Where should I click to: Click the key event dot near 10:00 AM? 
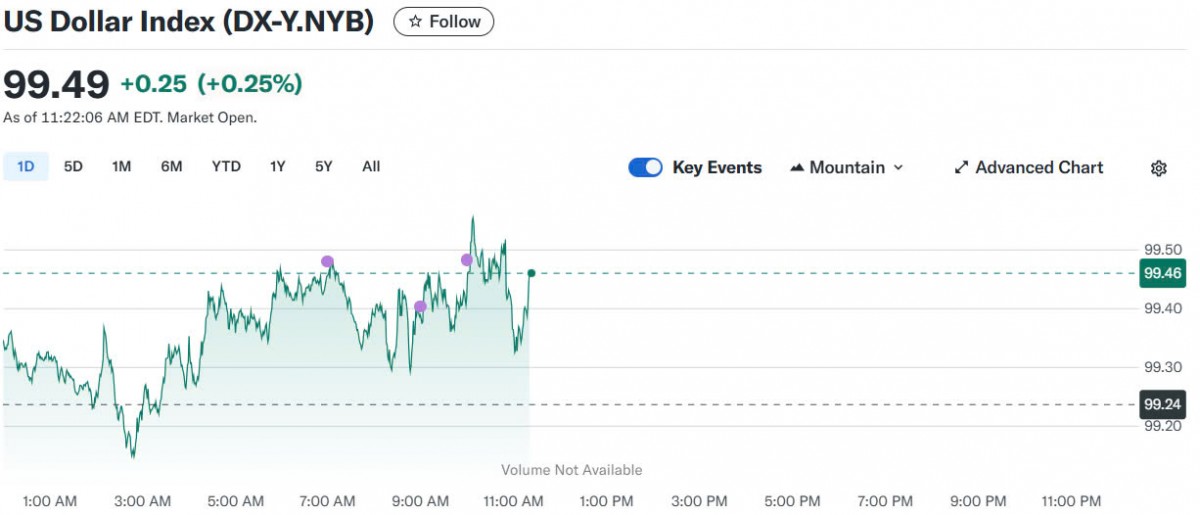click(467, 260)
